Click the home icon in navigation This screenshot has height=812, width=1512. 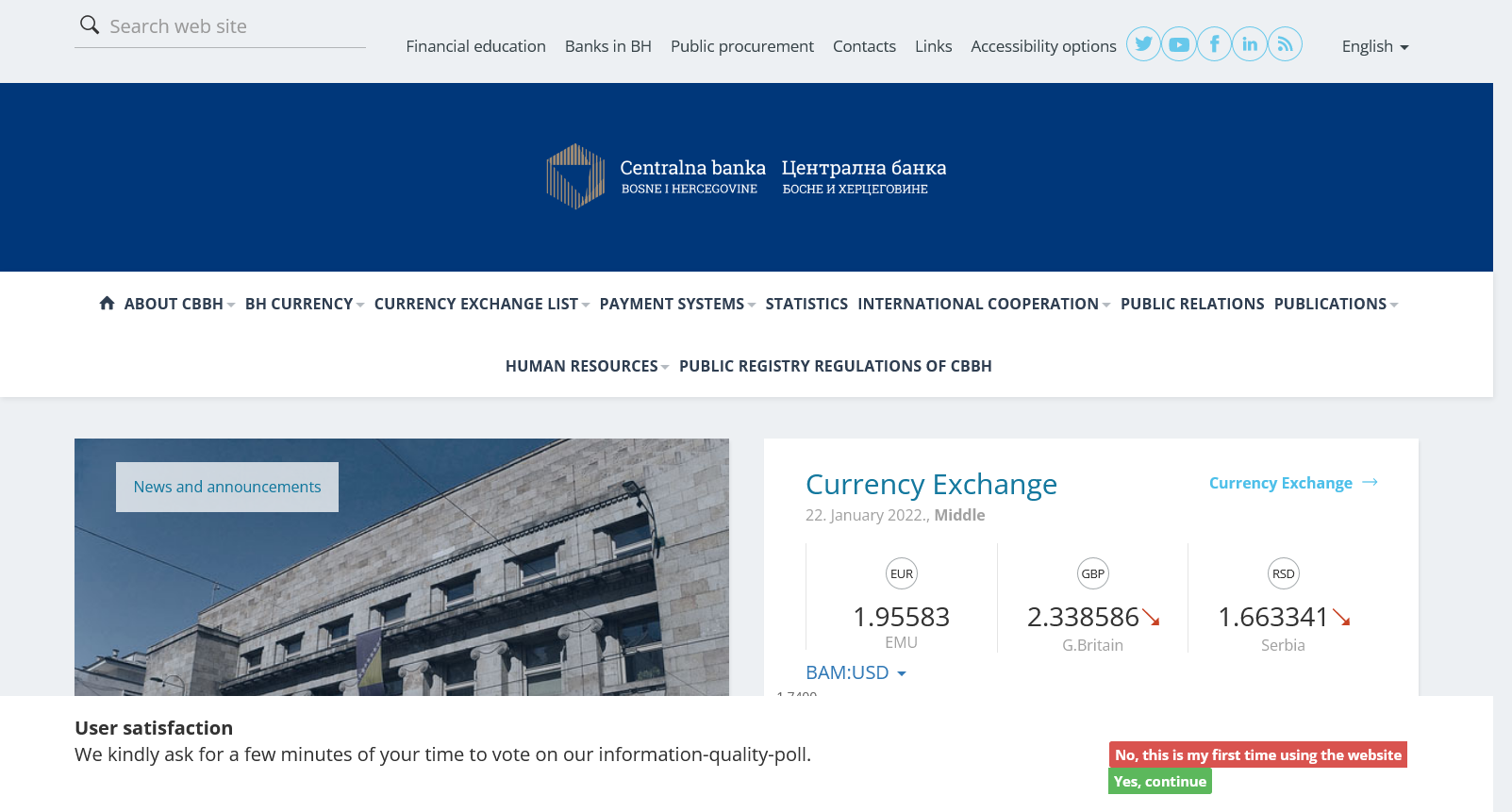tap(107, 304)
